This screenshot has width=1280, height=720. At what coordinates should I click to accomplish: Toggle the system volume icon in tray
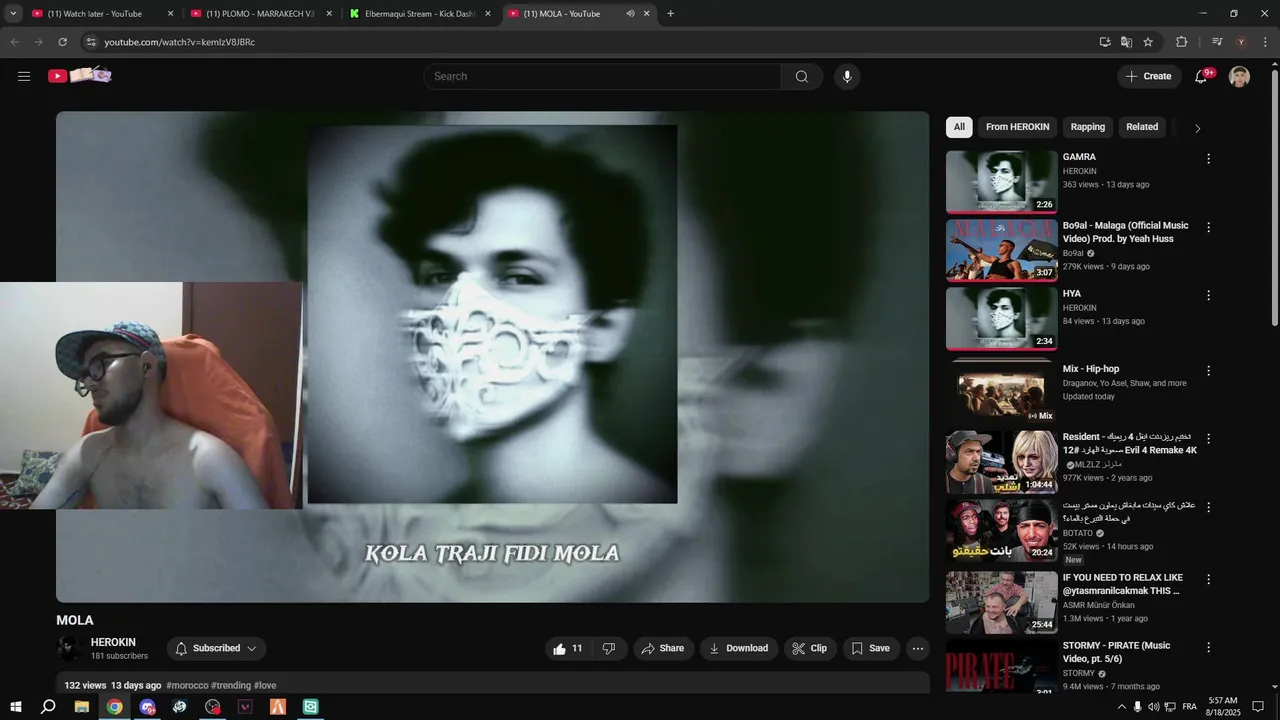(1154, 707)
